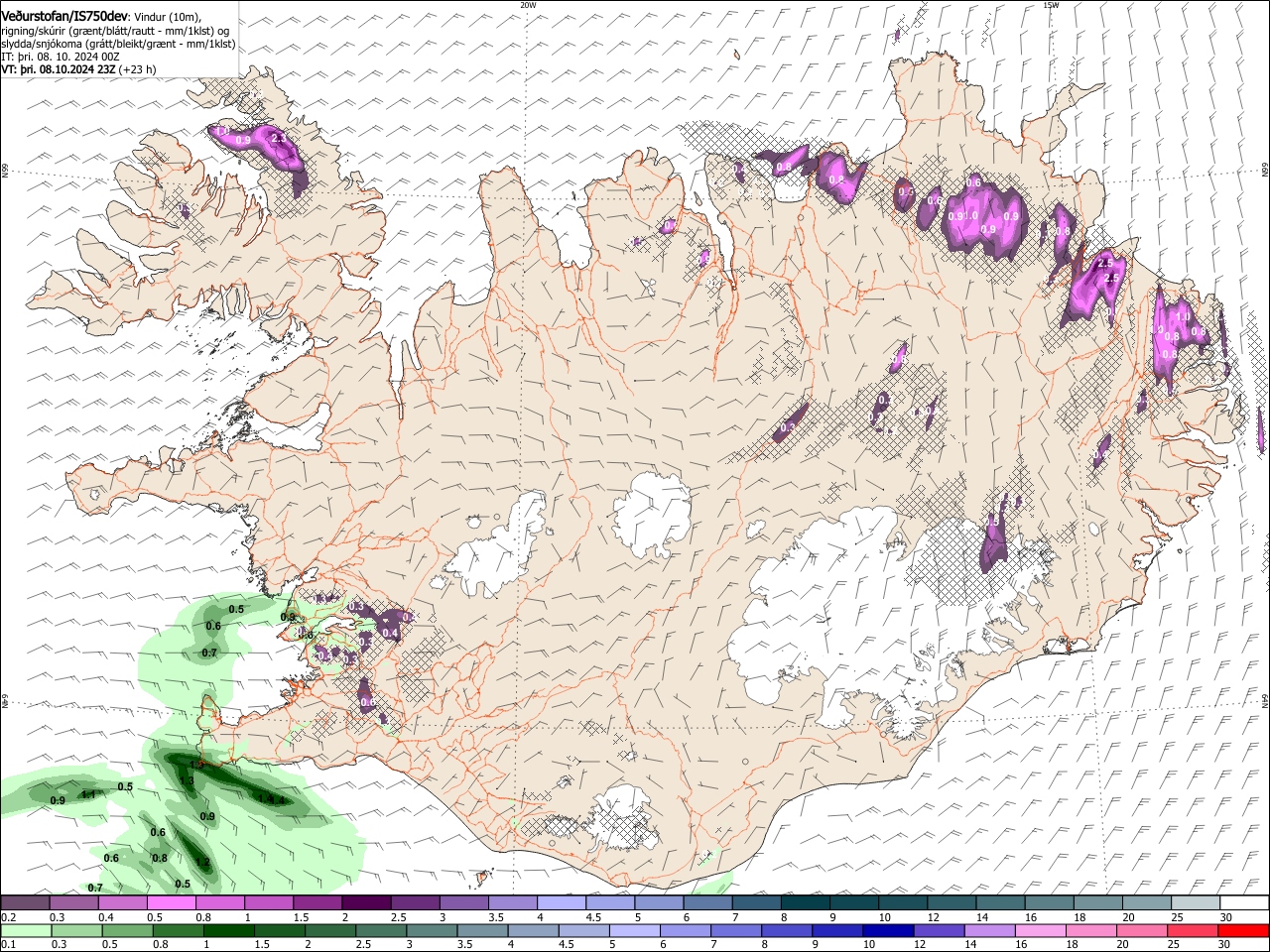Image resolution: width=1270 pixels, height=952 pixels.
Task: Click the '20W' longitude label
Action: [x=528, y=5]
